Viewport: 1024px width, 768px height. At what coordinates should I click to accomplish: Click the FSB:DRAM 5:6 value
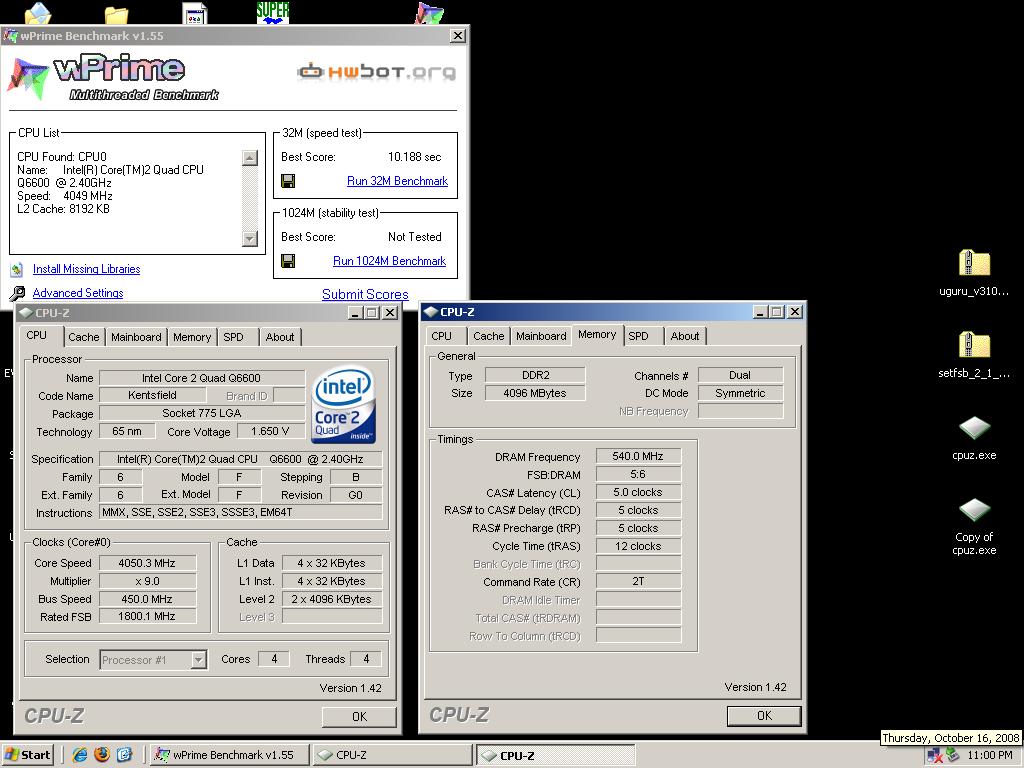638,474
